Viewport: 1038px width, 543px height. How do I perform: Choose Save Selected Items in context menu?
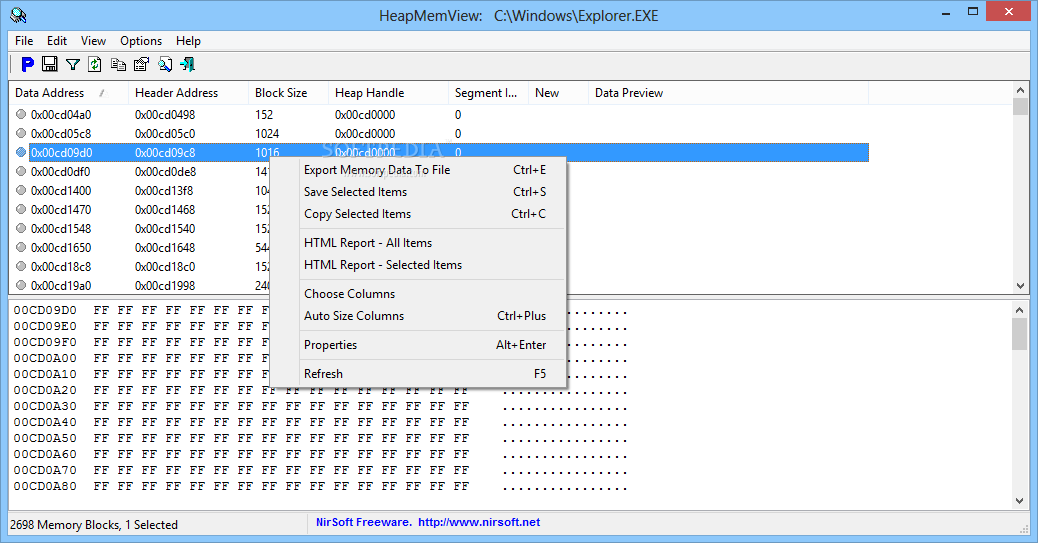coord(418,192)
